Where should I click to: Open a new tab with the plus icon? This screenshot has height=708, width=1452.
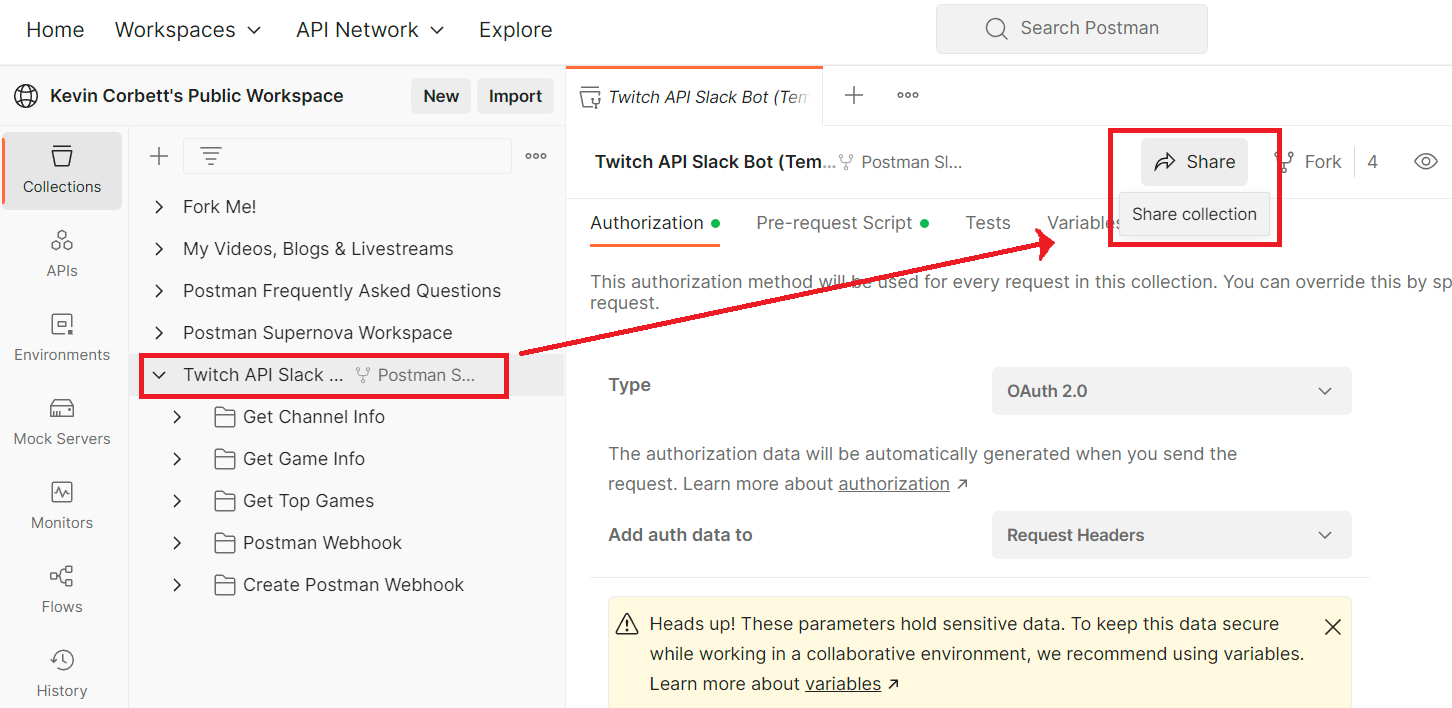[854, 96]
